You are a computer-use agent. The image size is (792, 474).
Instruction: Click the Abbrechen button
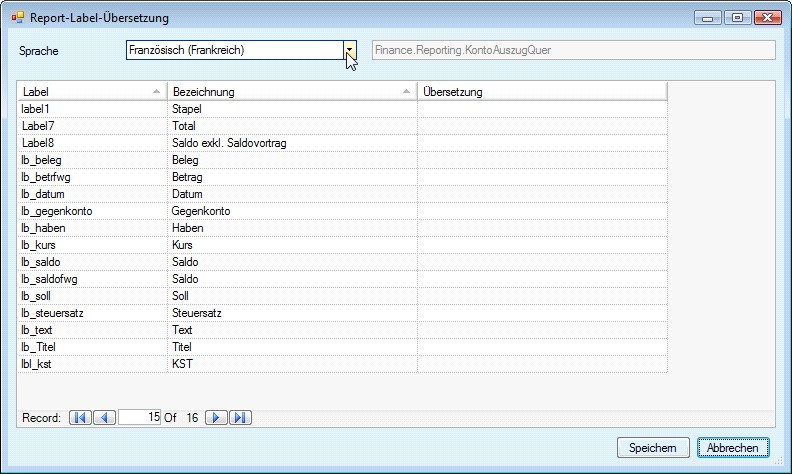coord(733,448)
